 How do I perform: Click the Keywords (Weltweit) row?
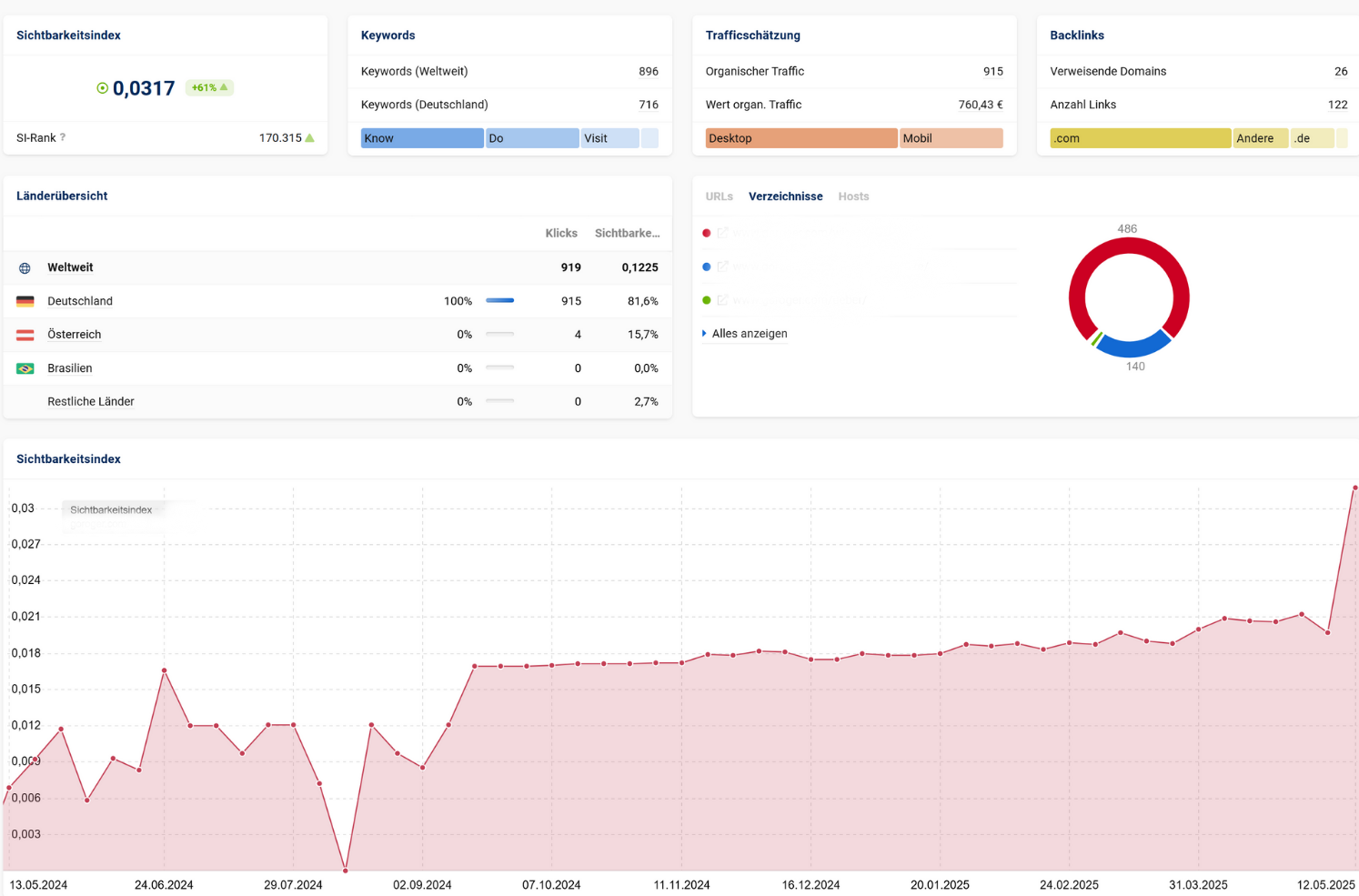coord(509,71)
